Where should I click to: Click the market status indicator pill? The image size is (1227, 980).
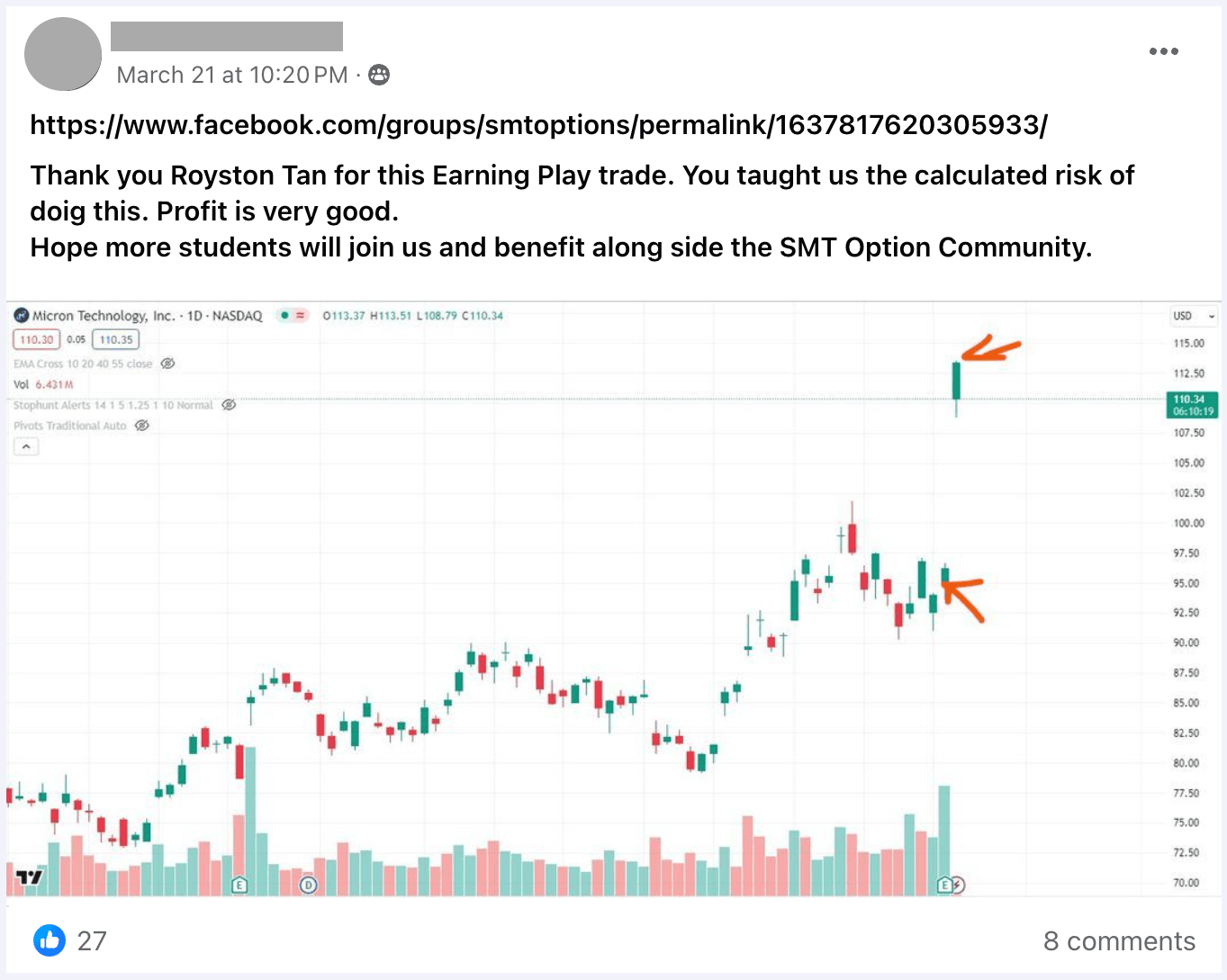(290, 316)
